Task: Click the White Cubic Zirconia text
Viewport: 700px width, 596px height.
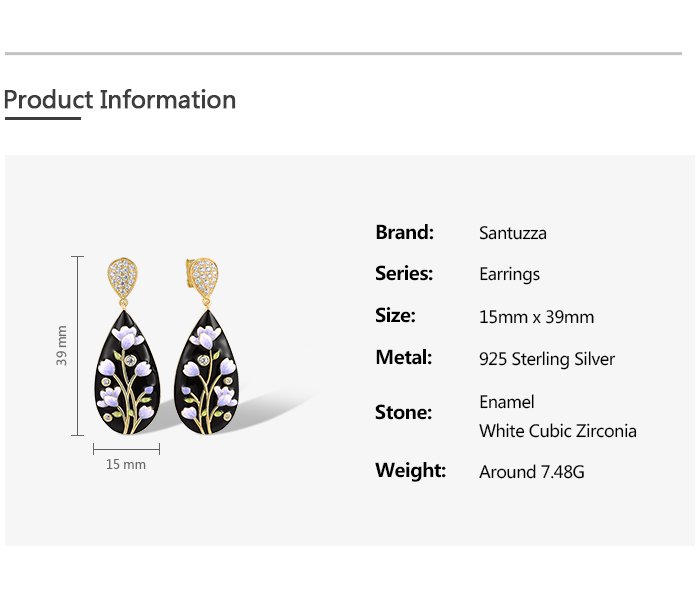Action: click(x=557, y=432)
